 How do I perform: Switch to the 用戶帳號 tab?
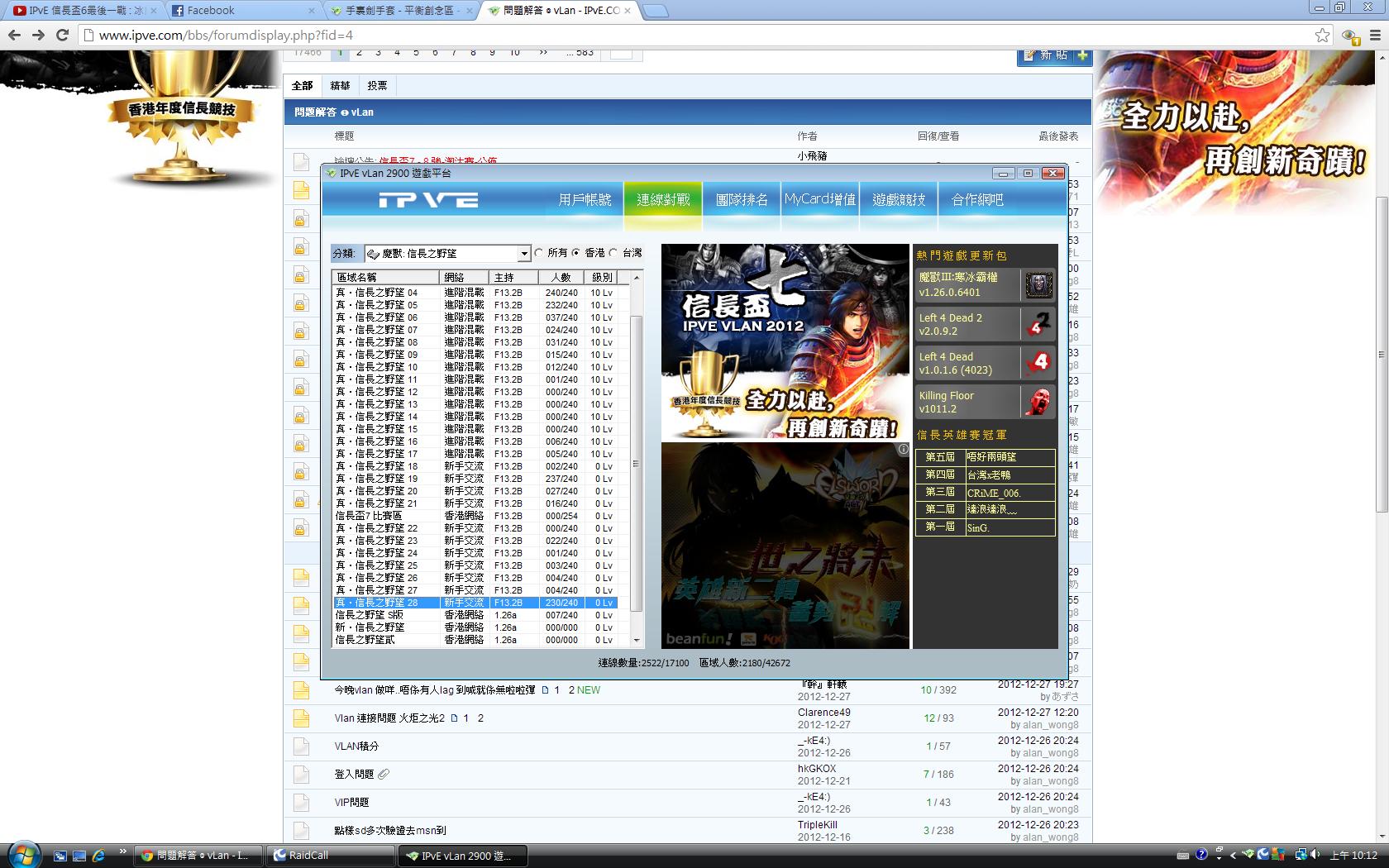[585, 200]
